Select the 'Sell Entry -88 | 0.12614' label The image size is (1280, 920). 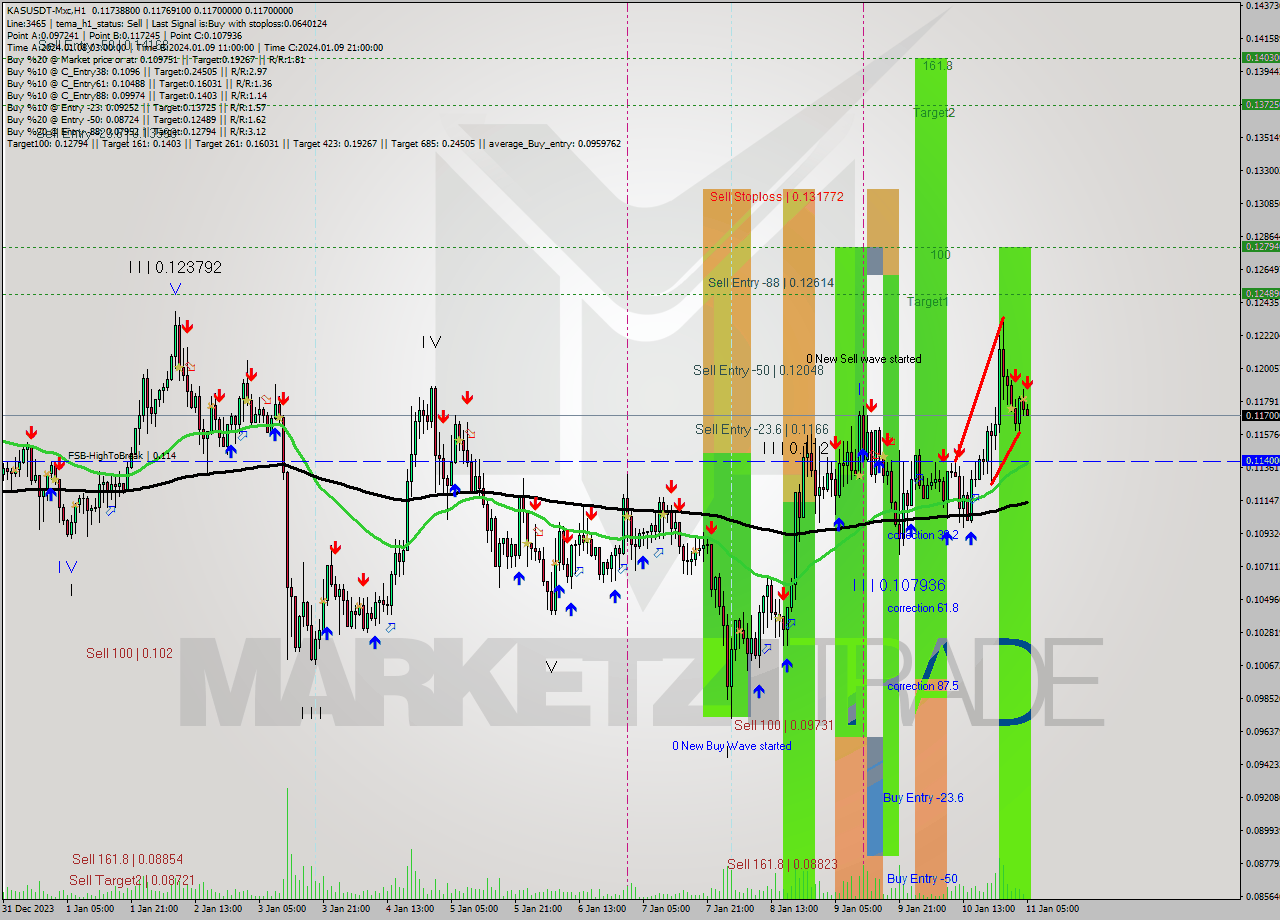coord(771,283)
